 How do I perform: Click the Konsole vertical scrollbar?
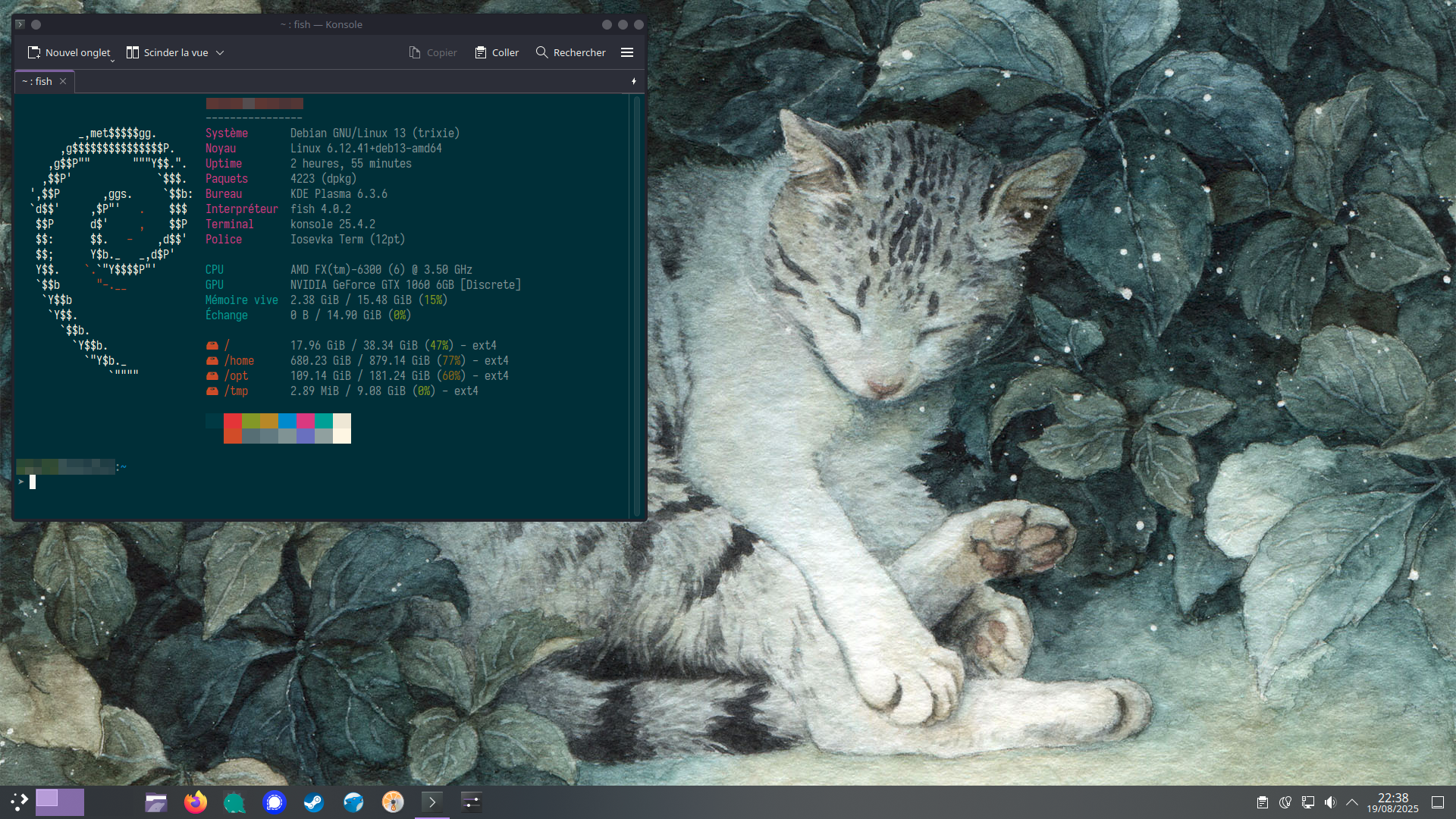636,303
